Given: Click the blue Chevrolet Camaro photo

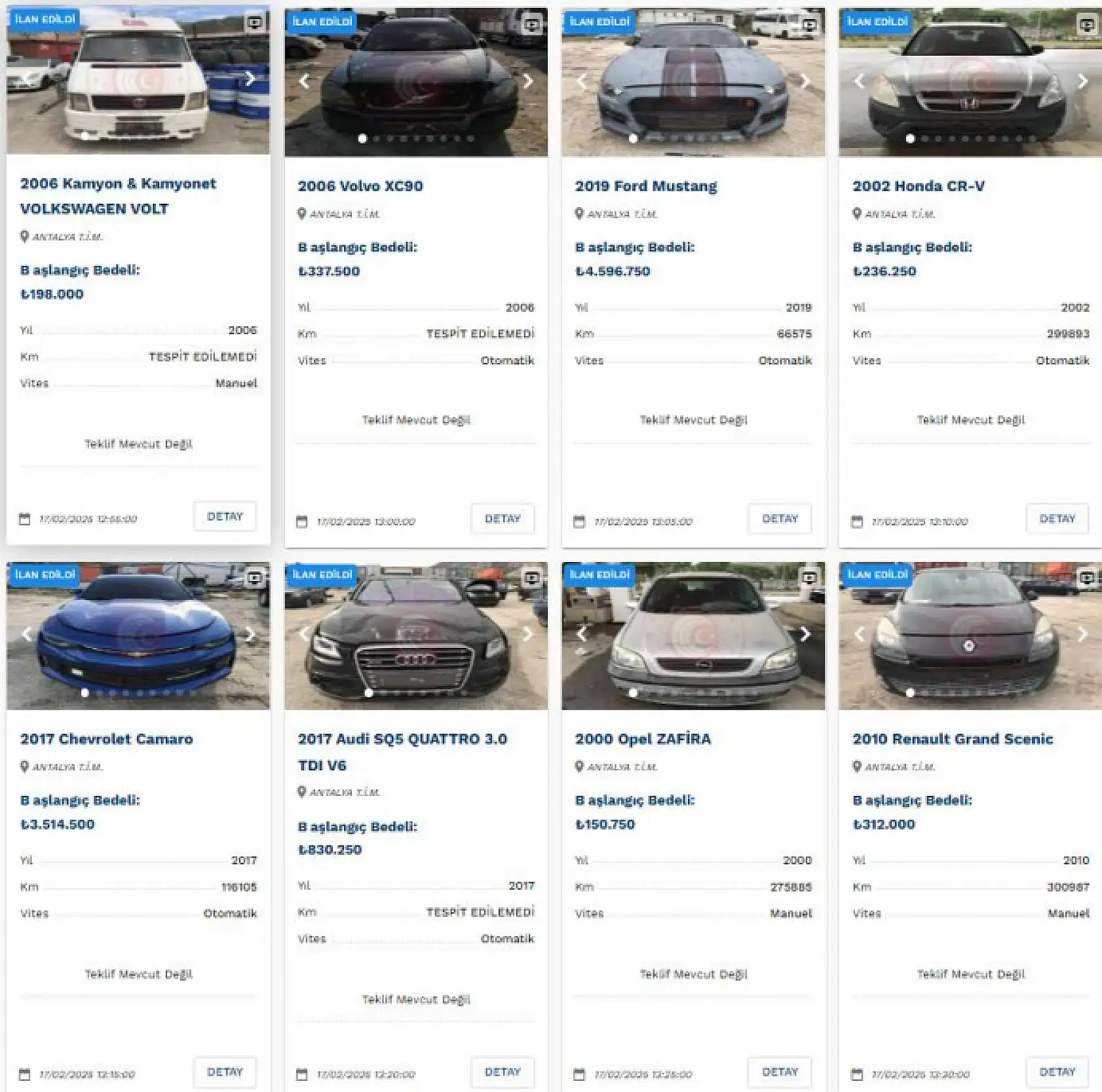Looking at the screenshot, I should pos(138,635).
